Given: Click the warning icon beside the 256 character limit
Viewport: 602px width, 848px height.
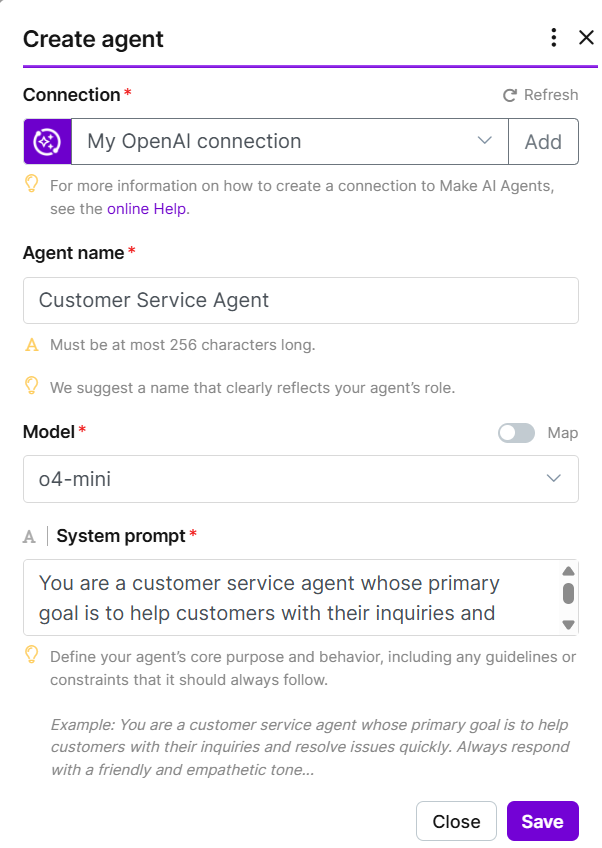Looking at the screenshot, I should (32, 345).
